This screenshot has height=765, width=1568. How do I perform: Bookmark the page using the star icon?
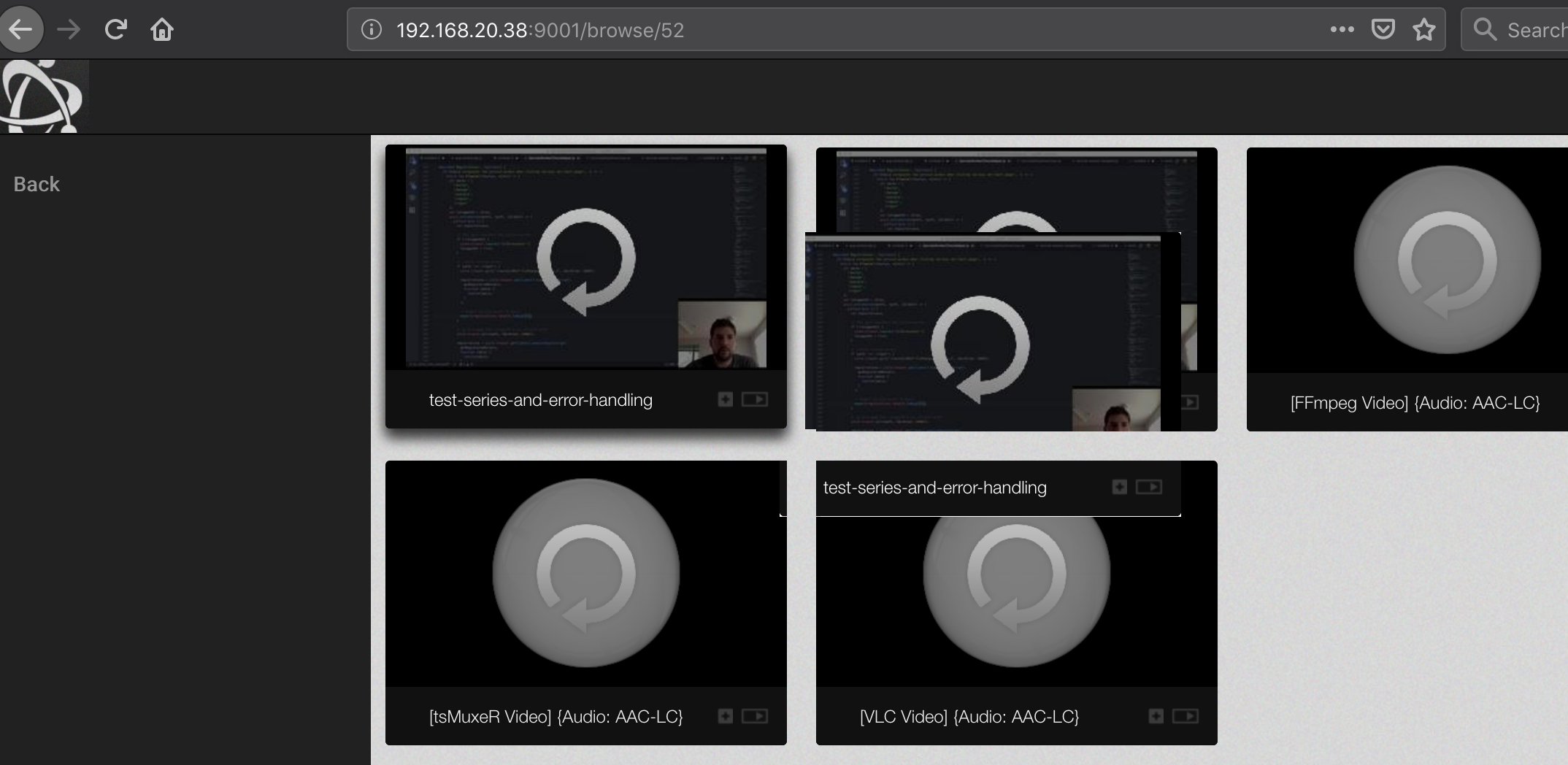1424,29
